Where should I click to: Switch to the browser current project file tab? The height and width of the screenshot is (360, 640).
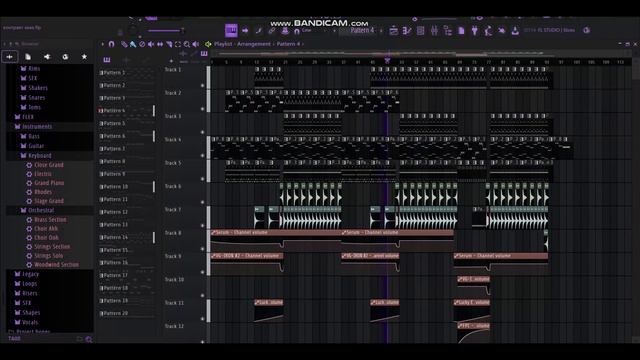pos(28,57)
